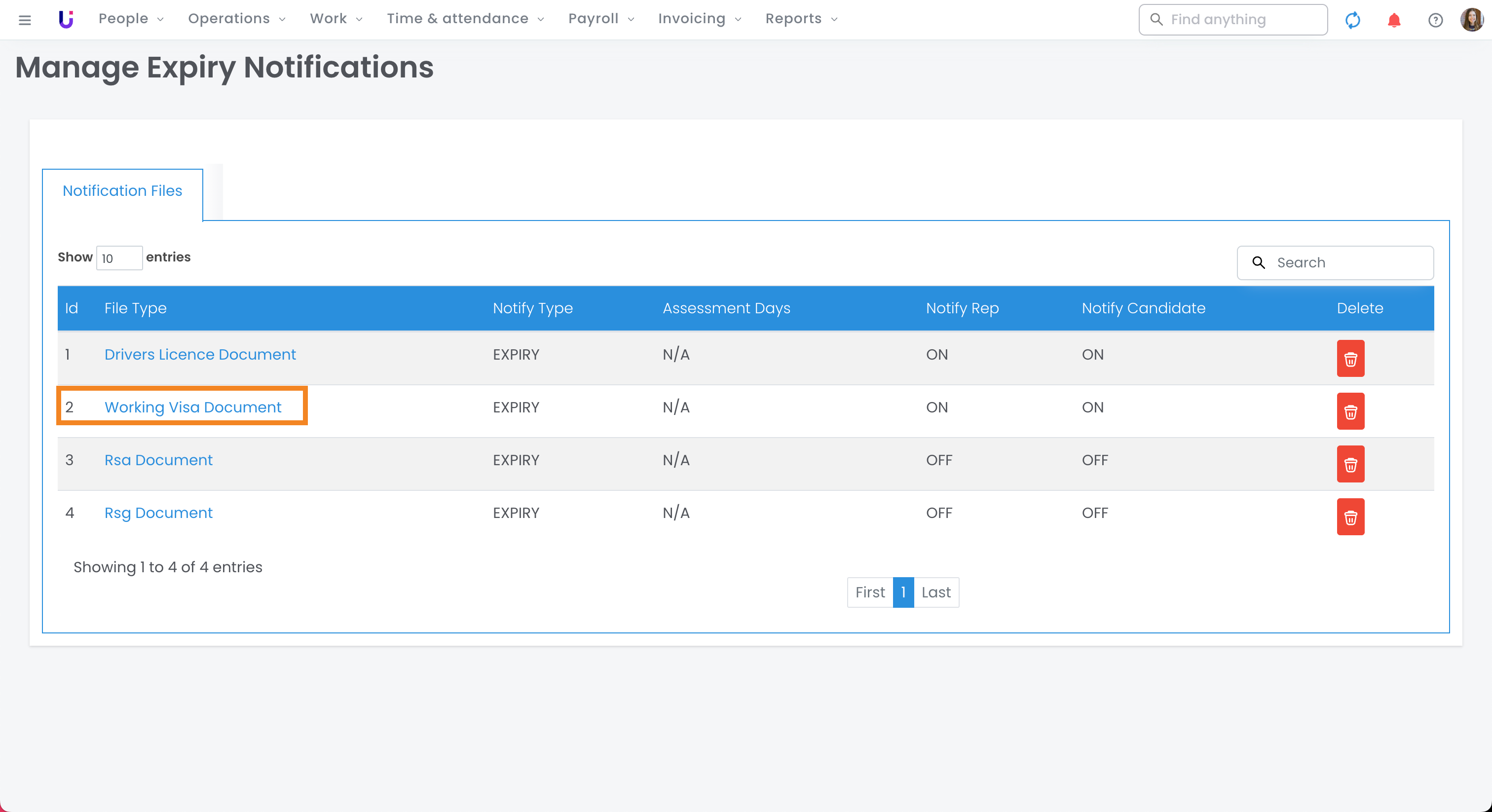Select the Notification Files tab
The width and height of the screenshot is (1492, 812).
(122, 191)
